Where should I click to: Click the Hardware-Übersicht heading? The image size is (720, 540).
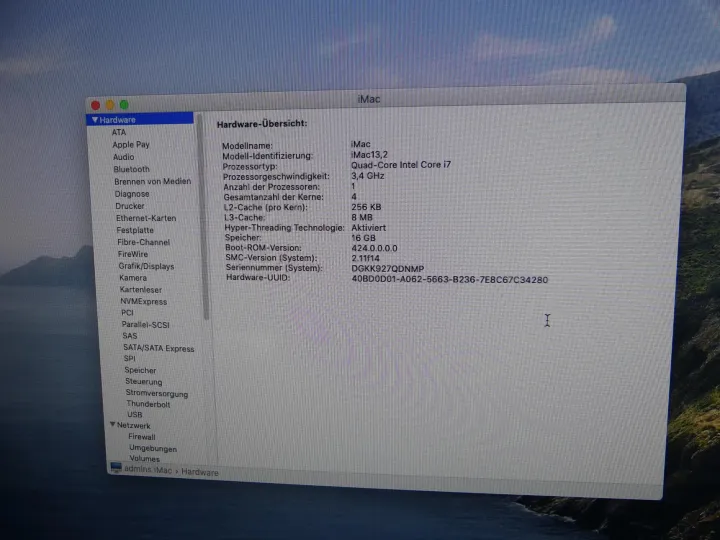[262, 124]
